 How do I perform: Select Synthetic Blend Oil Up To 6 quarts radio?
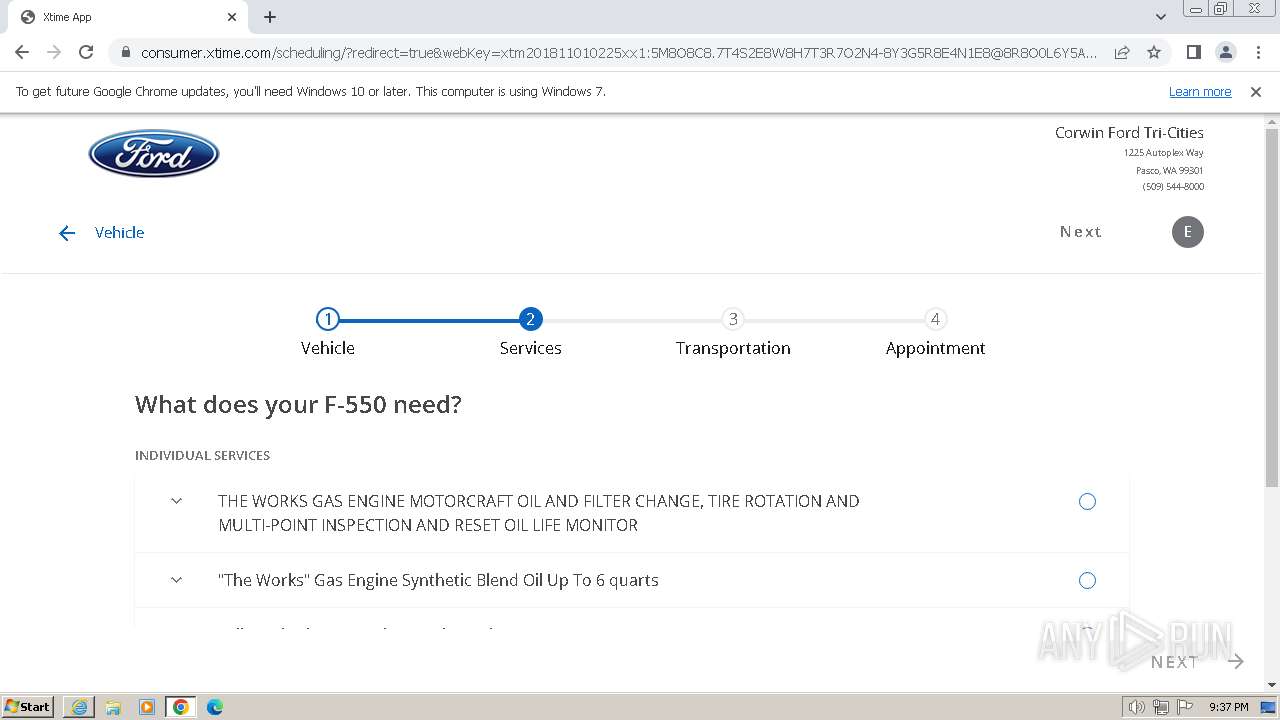[x=1087, y=581]
